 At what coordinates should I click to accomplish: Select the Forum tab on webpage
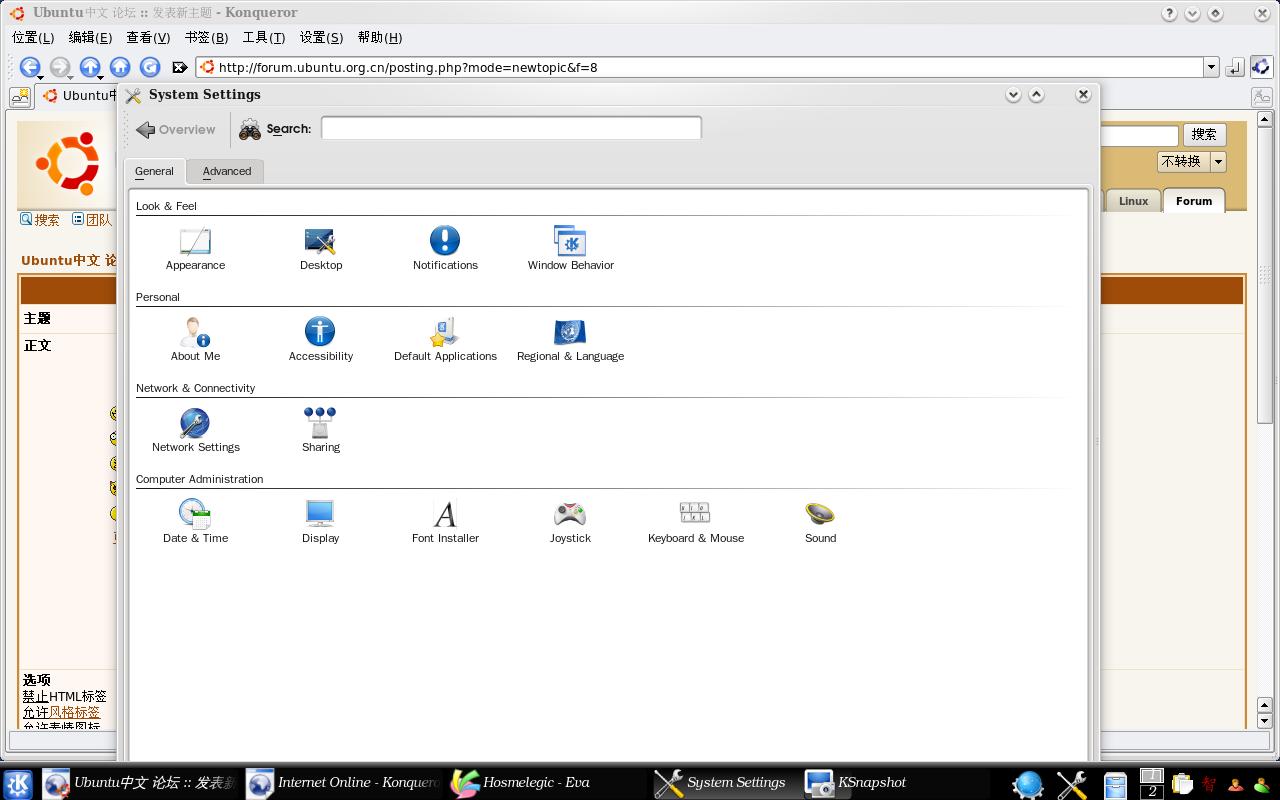point(1194,201)
